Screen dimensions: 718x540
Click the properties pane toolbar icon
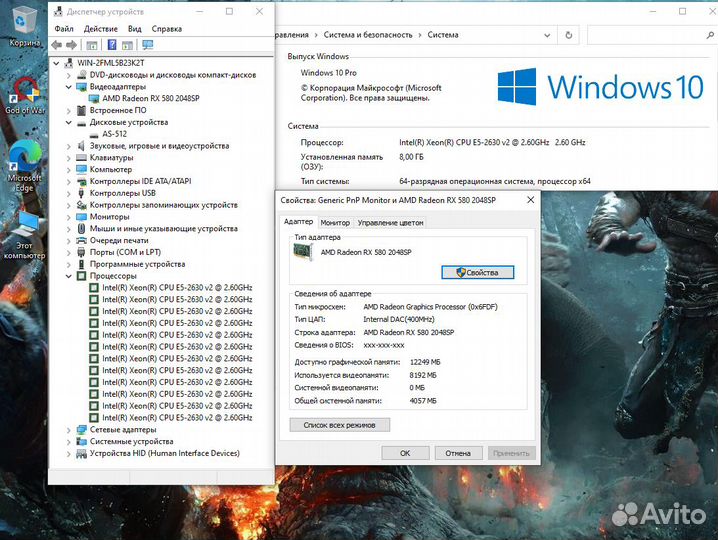coord(92,45)
